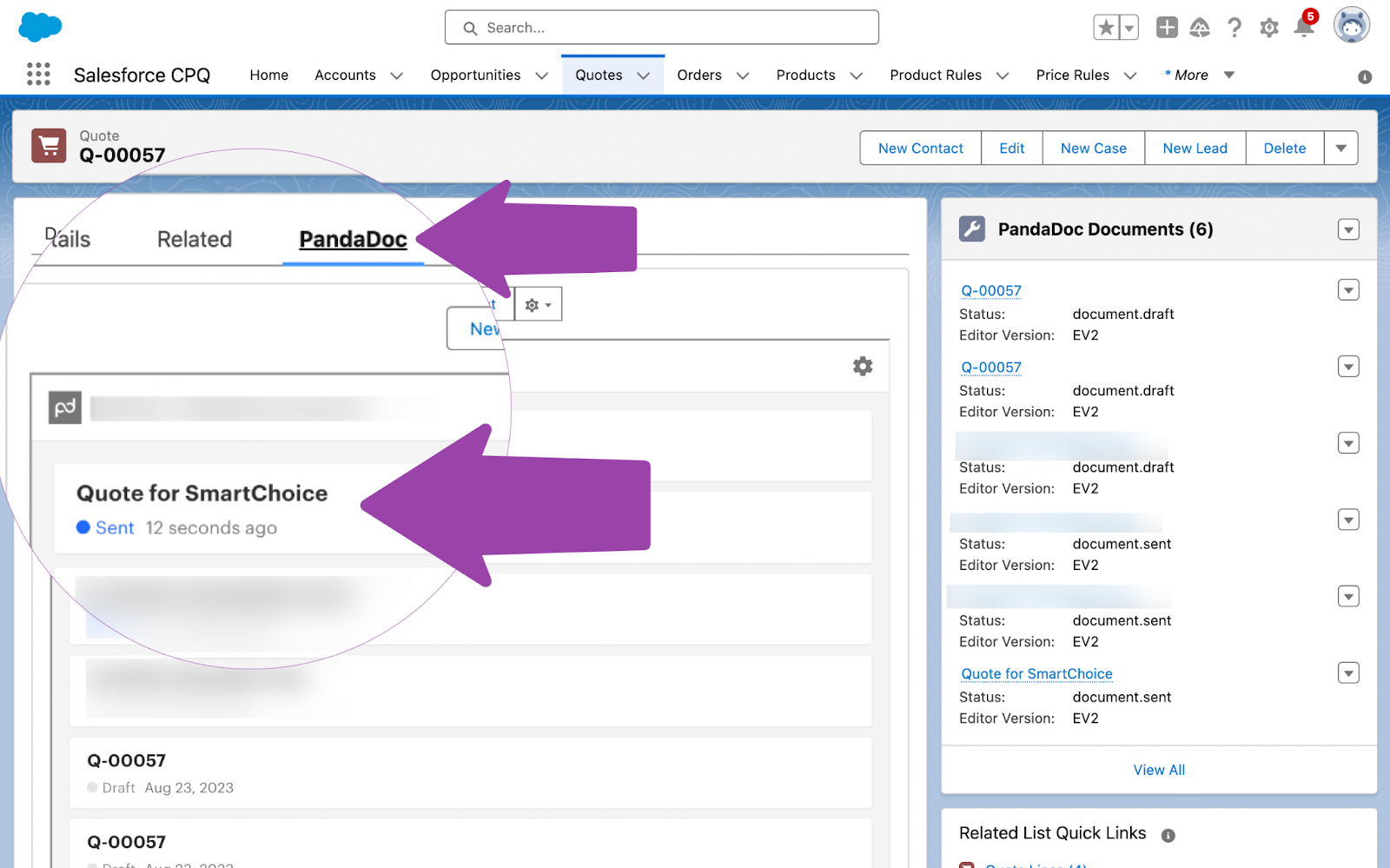Open the Orders nav tab
Image resolution: width=1390 pixels, height=868 pixels.
[x=699, y=75]
